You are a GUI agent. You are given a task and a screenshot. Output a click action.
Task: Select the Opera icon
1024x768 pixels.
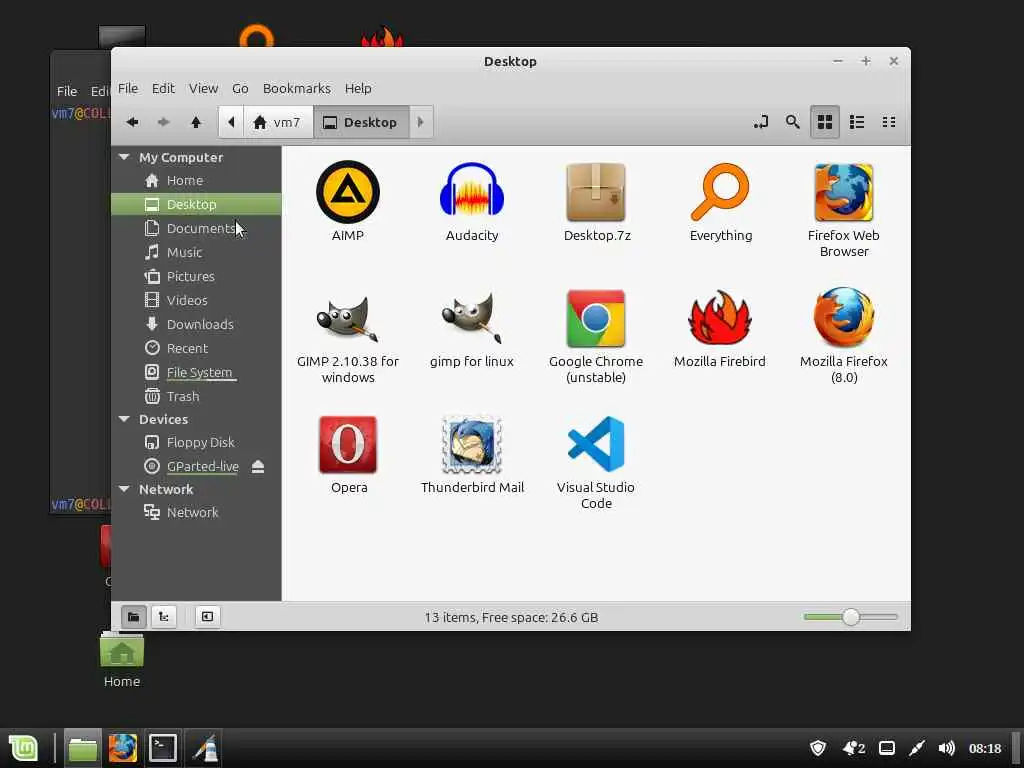click(348, 444)
